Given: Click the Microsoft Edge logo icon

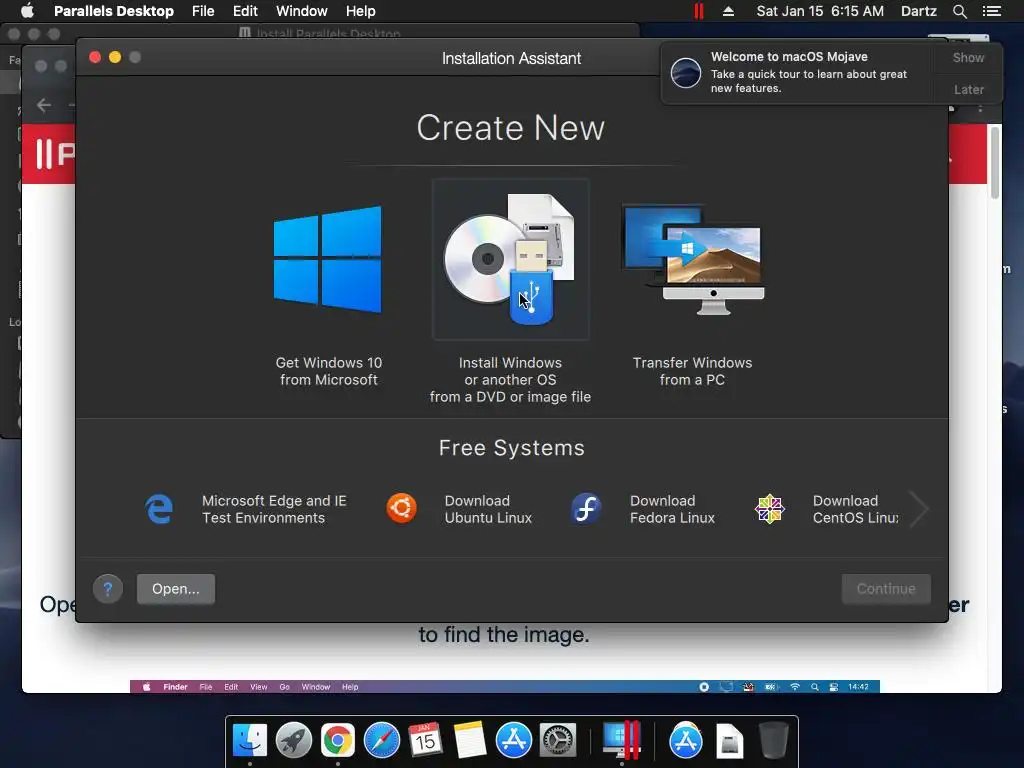Looking at the screenshot, I should click(159, 509).
